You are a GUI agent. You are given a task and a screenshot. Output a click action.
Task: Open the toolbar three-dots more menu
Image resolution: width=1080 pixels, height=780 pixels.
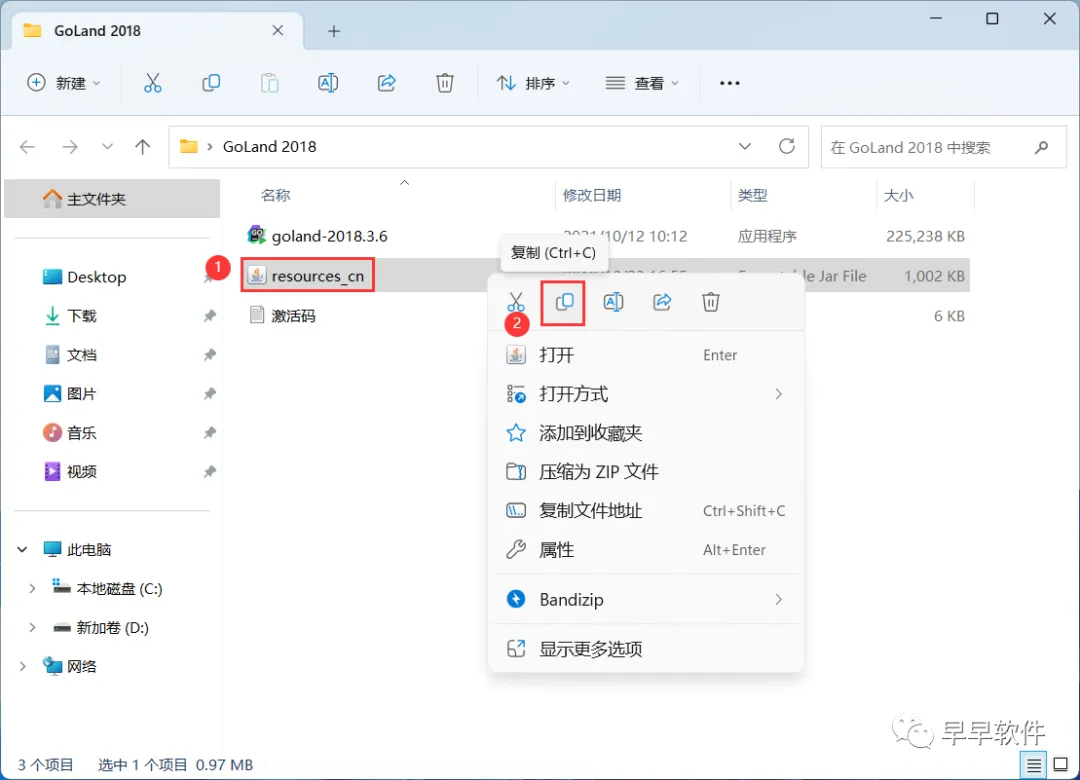click(x=729, y=83)
